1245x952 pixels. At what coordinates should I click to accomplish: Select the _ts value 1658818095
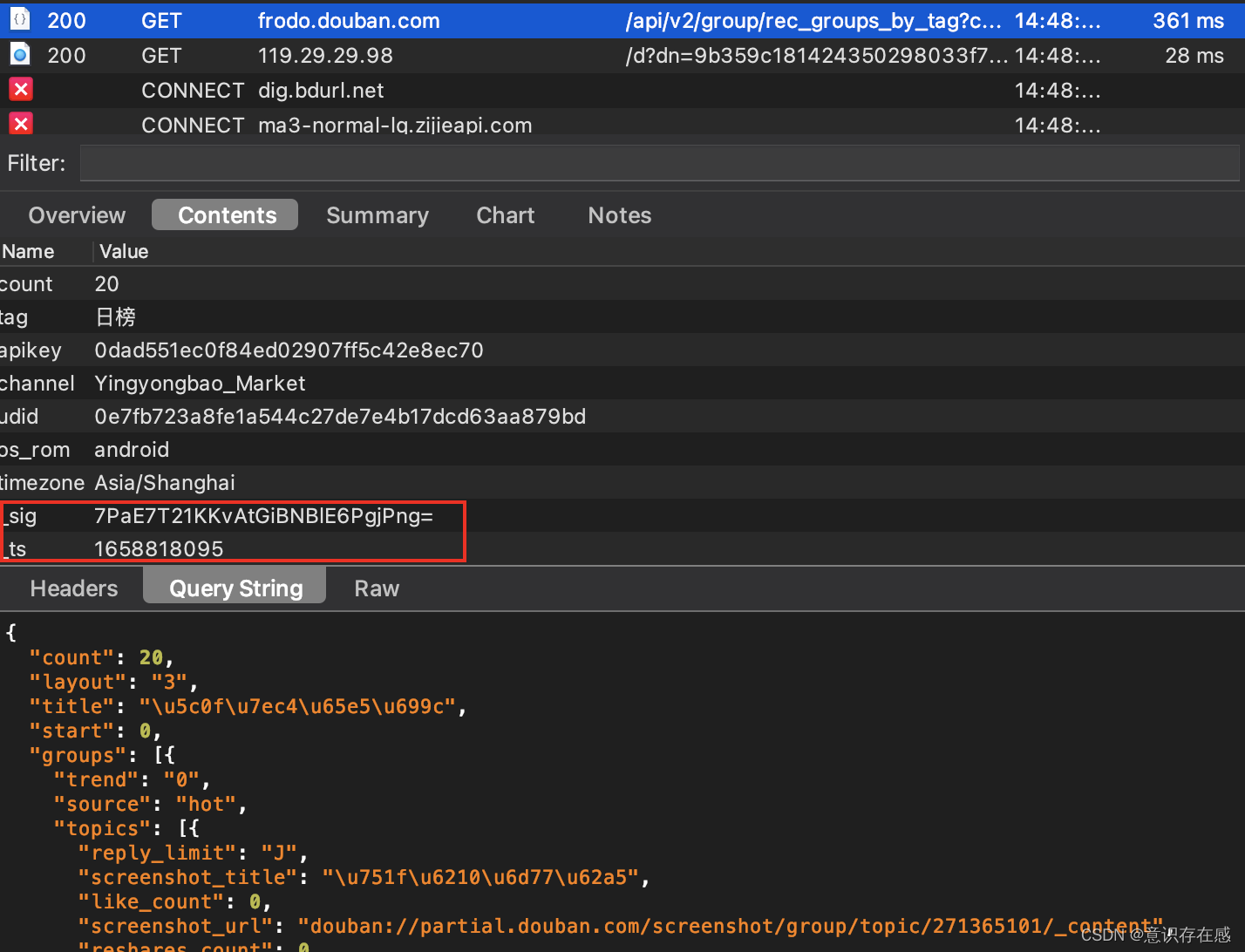point(159,548)
